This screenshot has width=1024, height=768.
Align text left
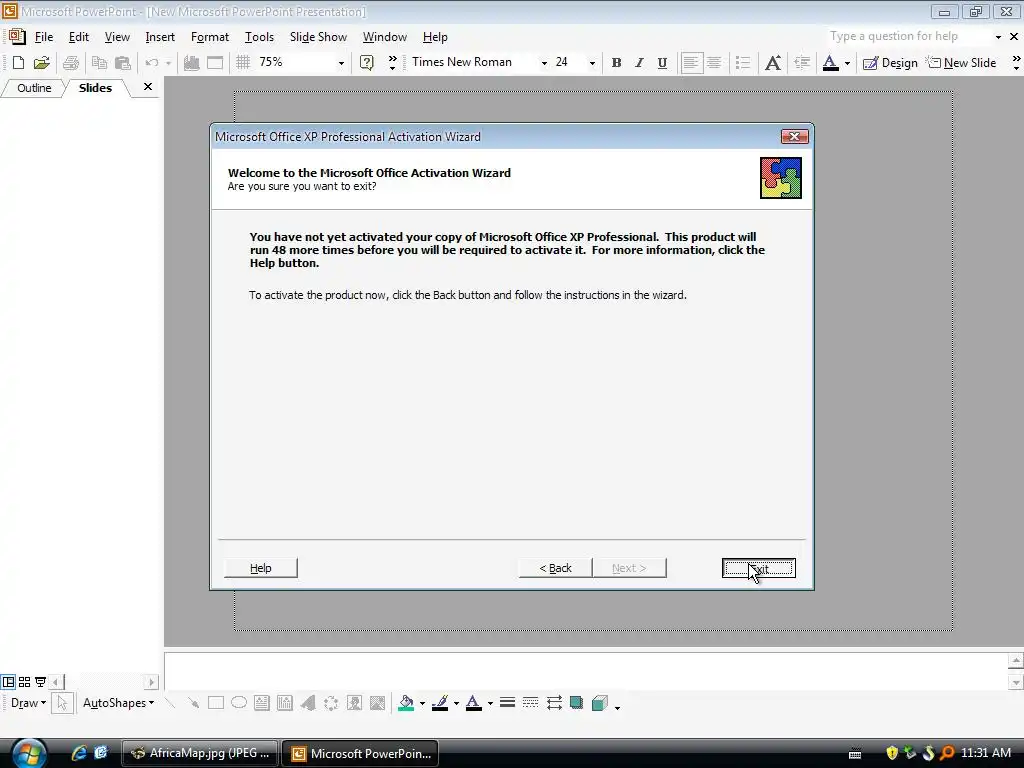pos(691,63)
